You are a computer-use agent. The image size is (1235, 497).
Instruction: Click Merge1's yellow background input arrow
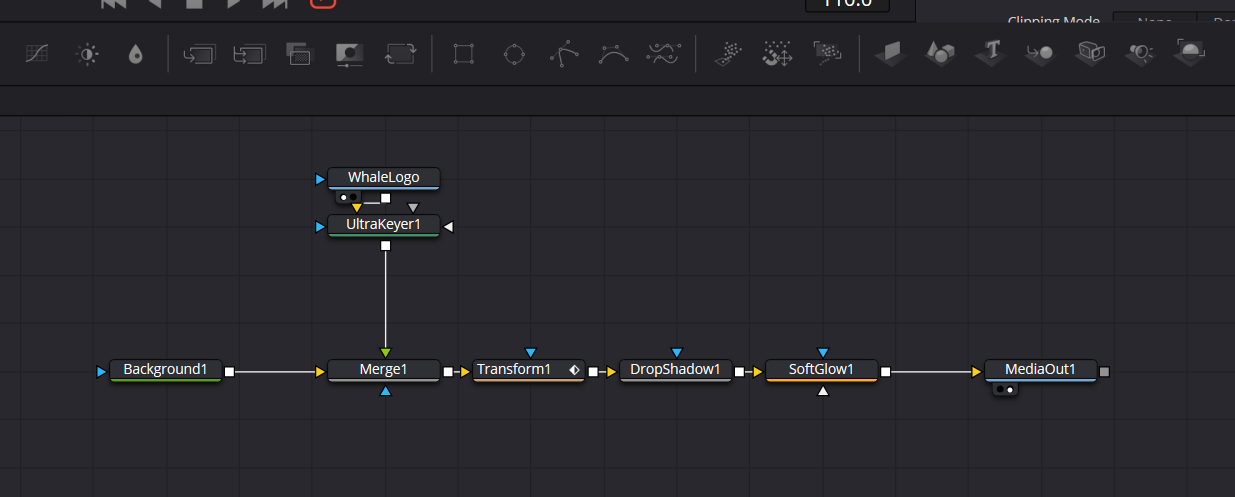coord(320,371)
